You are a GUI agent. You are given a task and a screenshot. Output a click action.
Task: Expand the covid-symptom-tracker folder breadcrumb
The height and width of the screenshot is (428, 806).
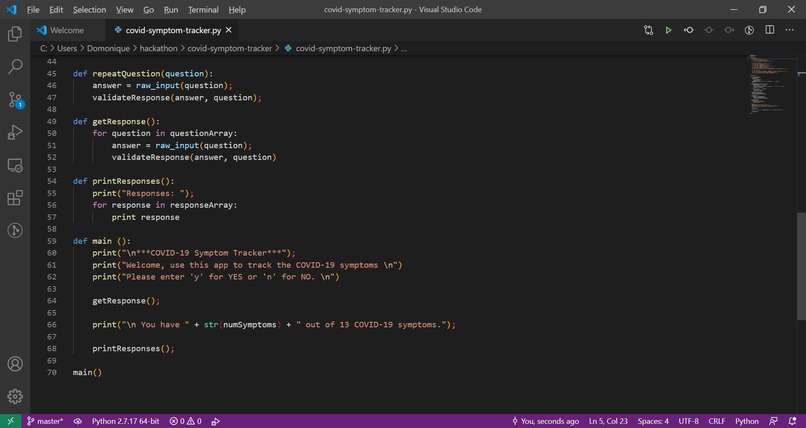[229, 48]
